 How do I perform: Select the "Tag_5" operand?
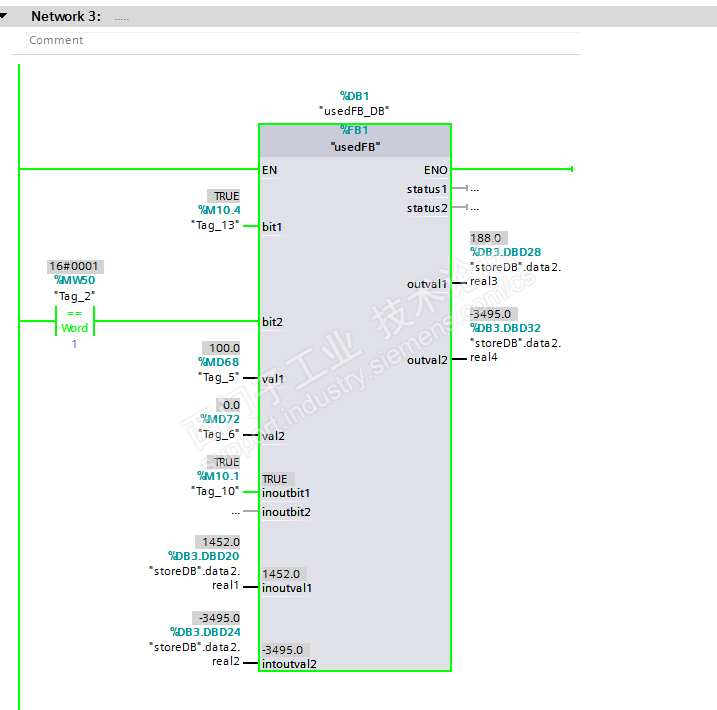point(218,377)
